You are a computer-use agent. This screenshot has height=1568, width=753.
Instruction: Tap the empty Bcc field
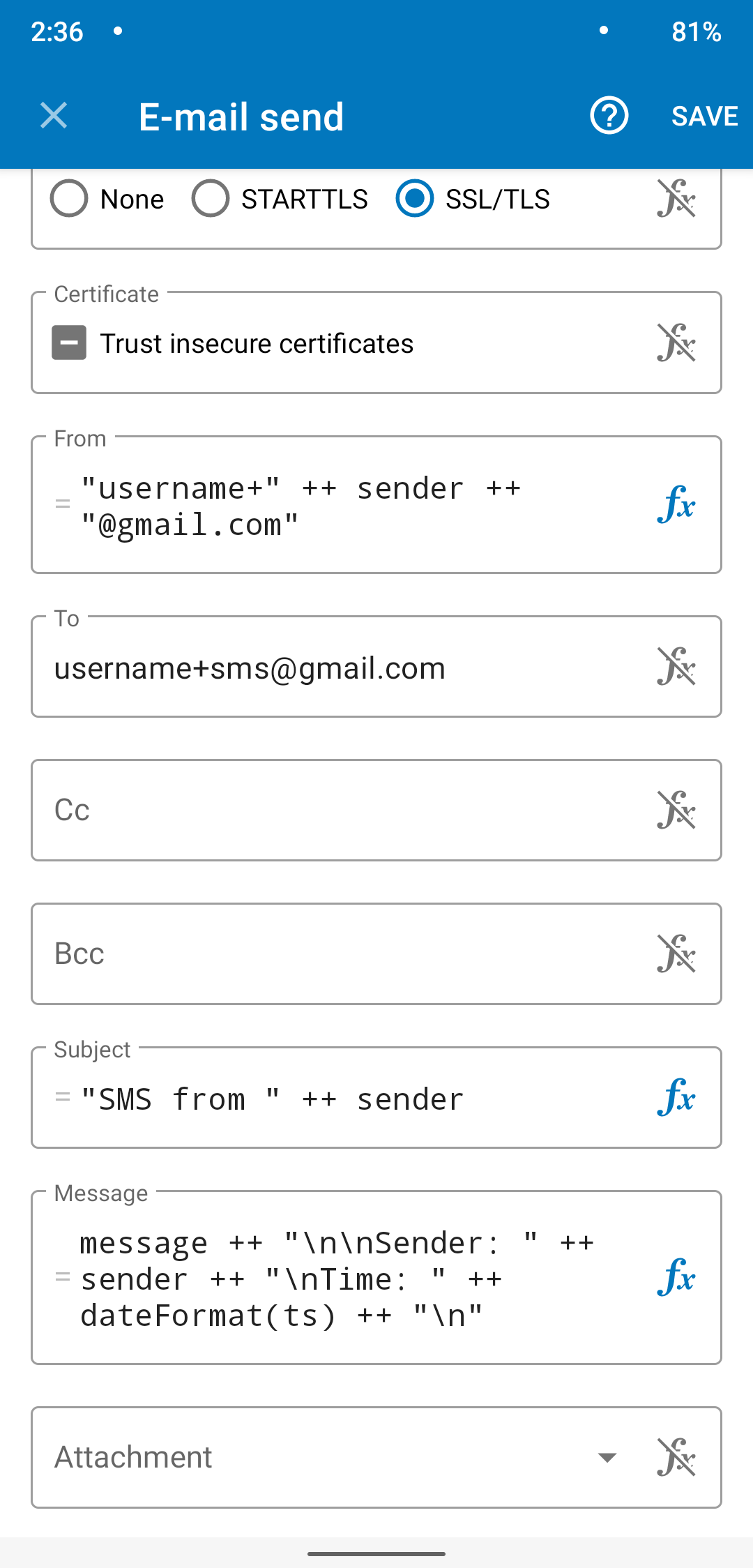click(335, 954)
